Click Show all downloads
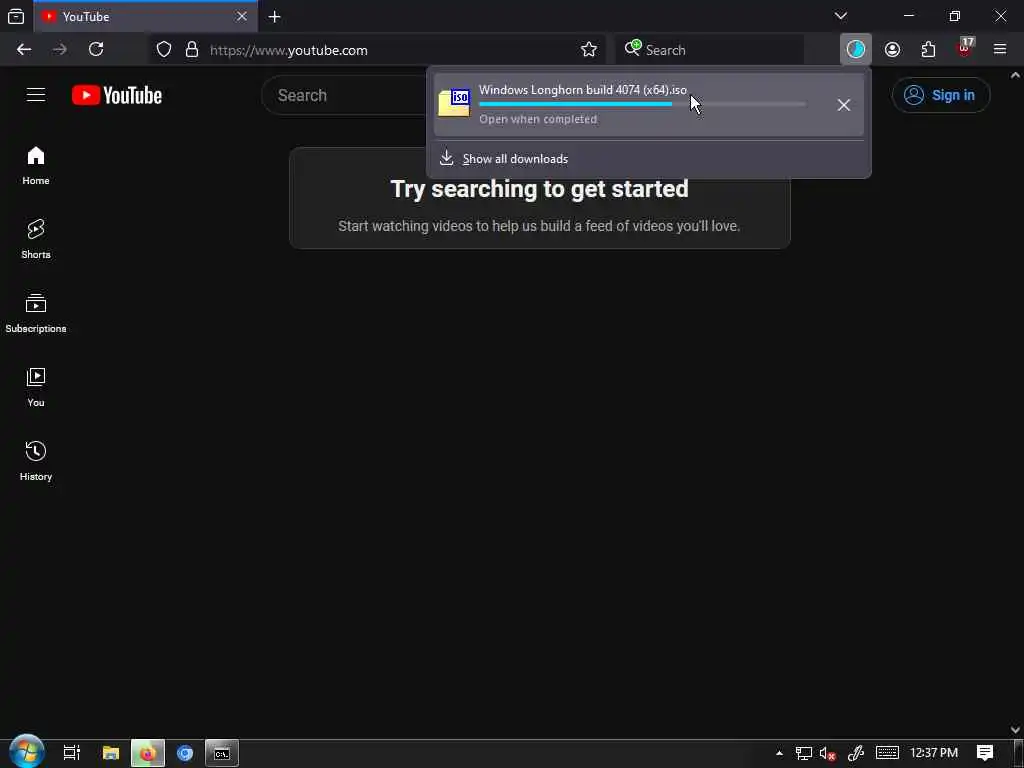The height and width of the screenshot is (768, 1024). [515, 159]
